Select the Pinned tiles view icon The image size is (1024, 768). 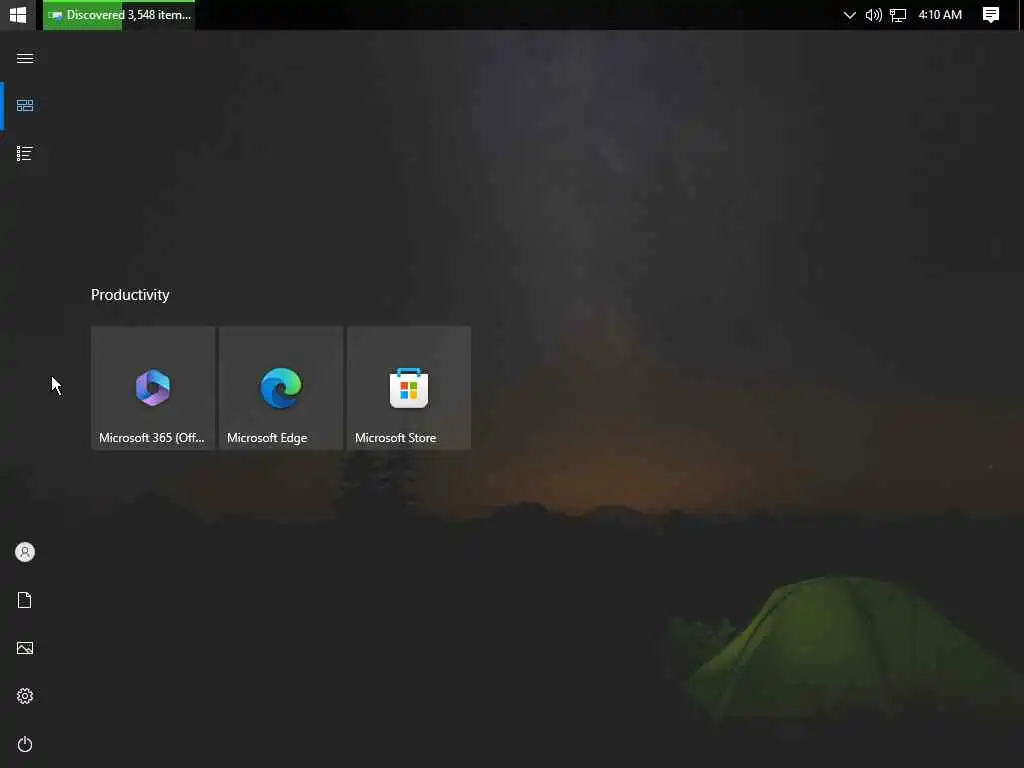pos(25,105)
